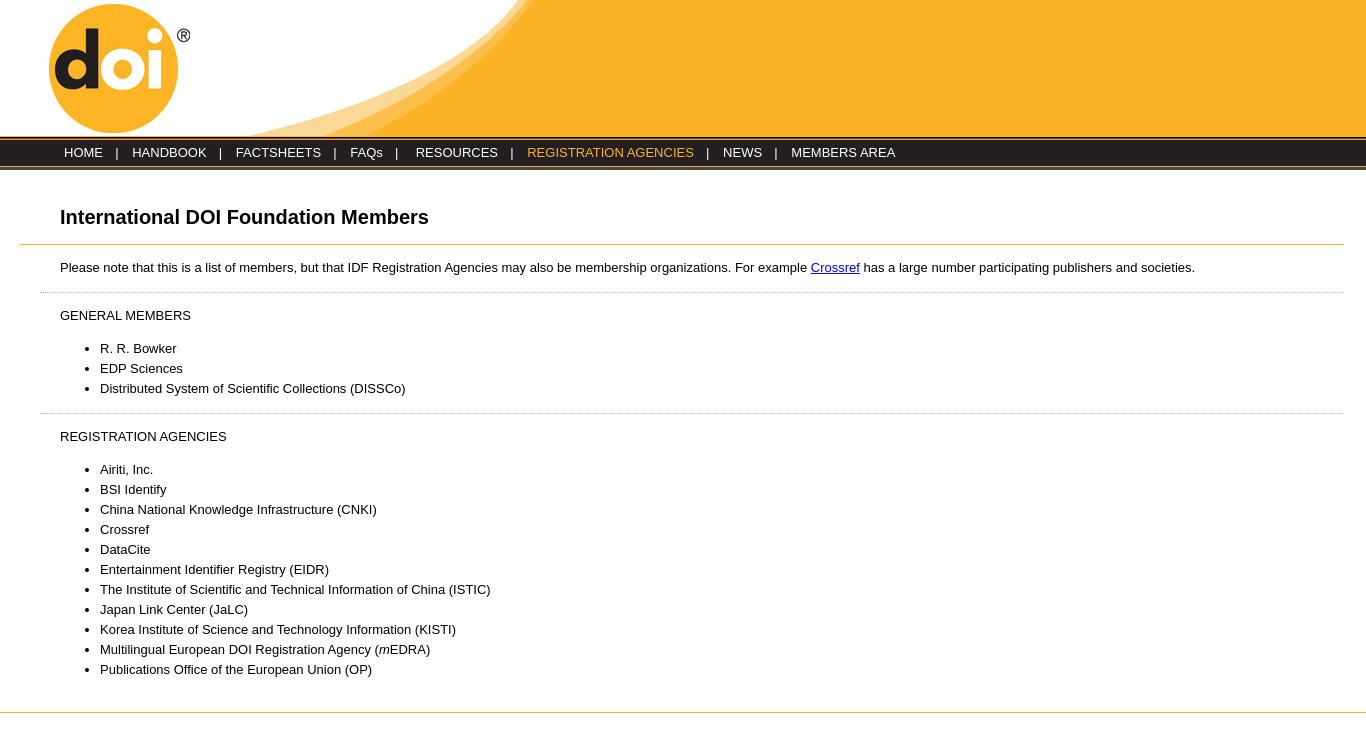Click the mEDRA list entry
The height and width of the screenshot is (738, 1366).
[265, 650]
